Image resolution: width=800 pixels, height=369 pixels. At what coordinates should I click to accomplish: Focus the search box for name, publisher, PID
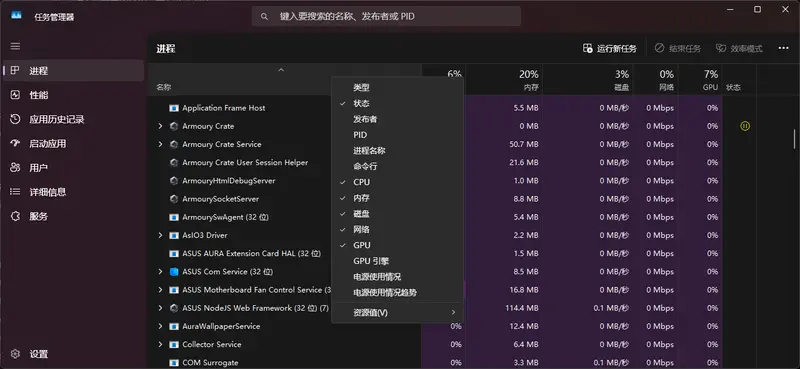(386, 16)
